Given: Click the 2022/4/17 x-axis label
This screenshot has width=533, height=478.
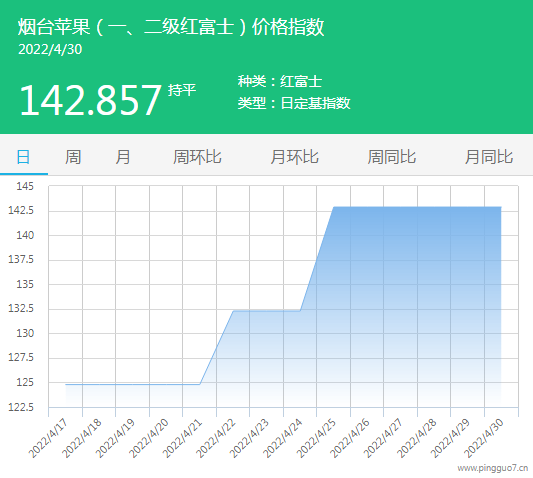Looking at the screenshot, I should pos(48,438).
